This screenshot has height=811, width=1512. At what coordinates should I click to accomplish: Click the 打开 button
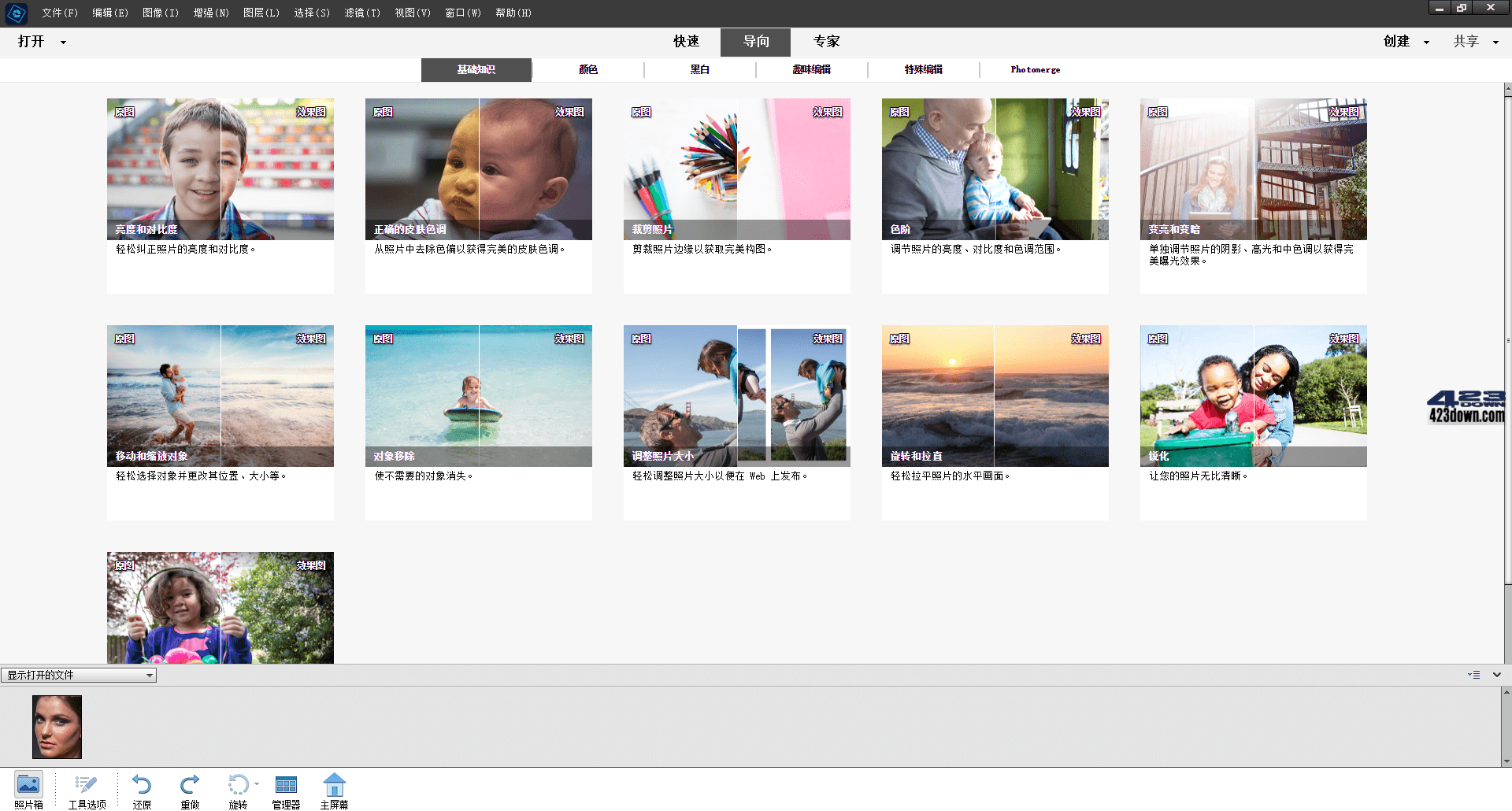pyautogui.click(x=32, y=42)
